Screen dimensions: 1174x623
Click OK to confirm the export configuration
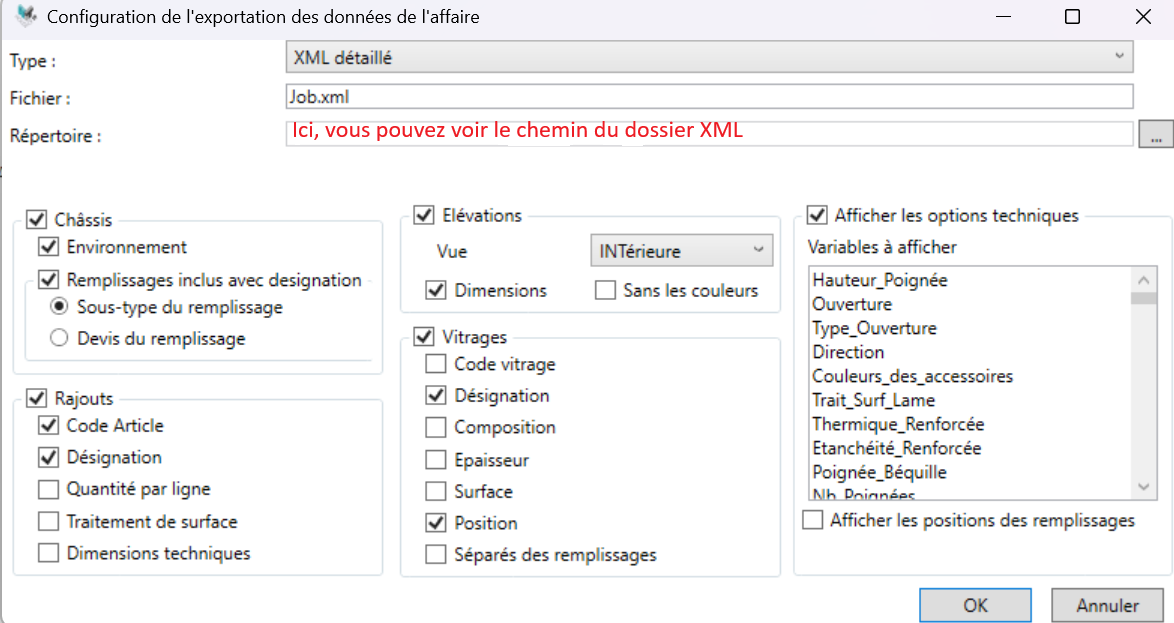coord(974,605)
